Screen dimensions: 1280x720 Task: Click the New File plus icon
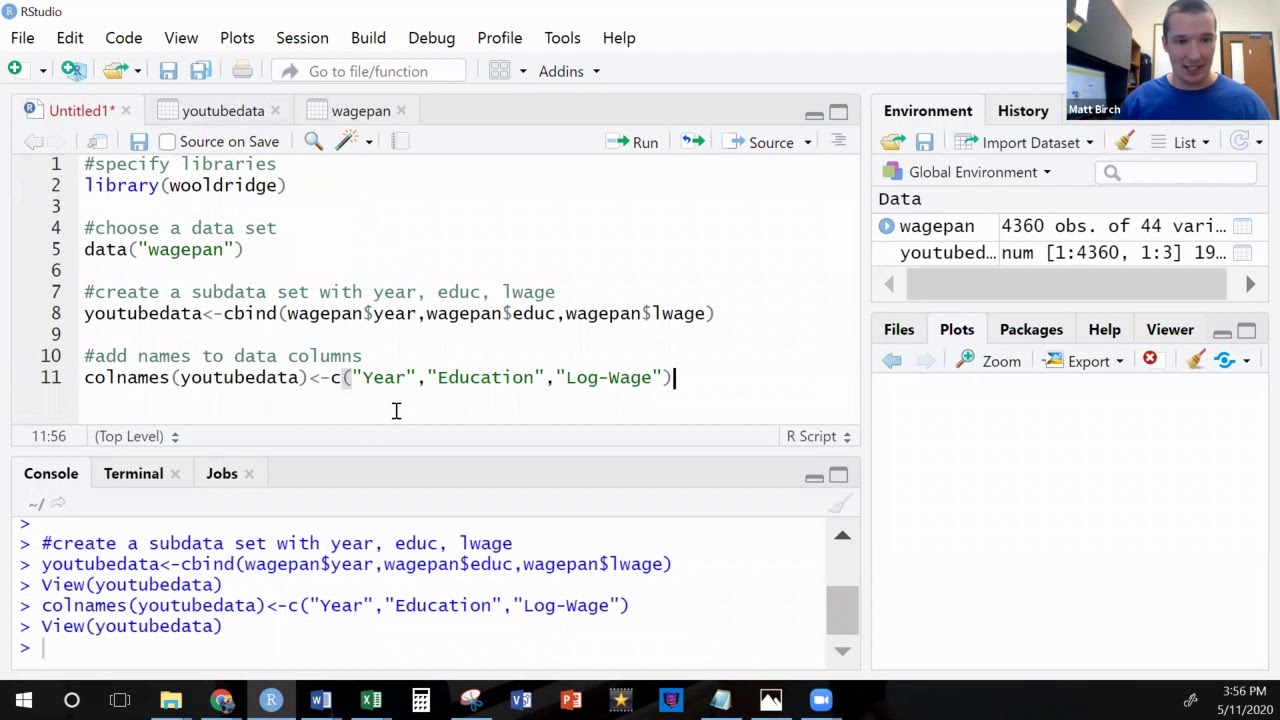(x=15, y=69)
